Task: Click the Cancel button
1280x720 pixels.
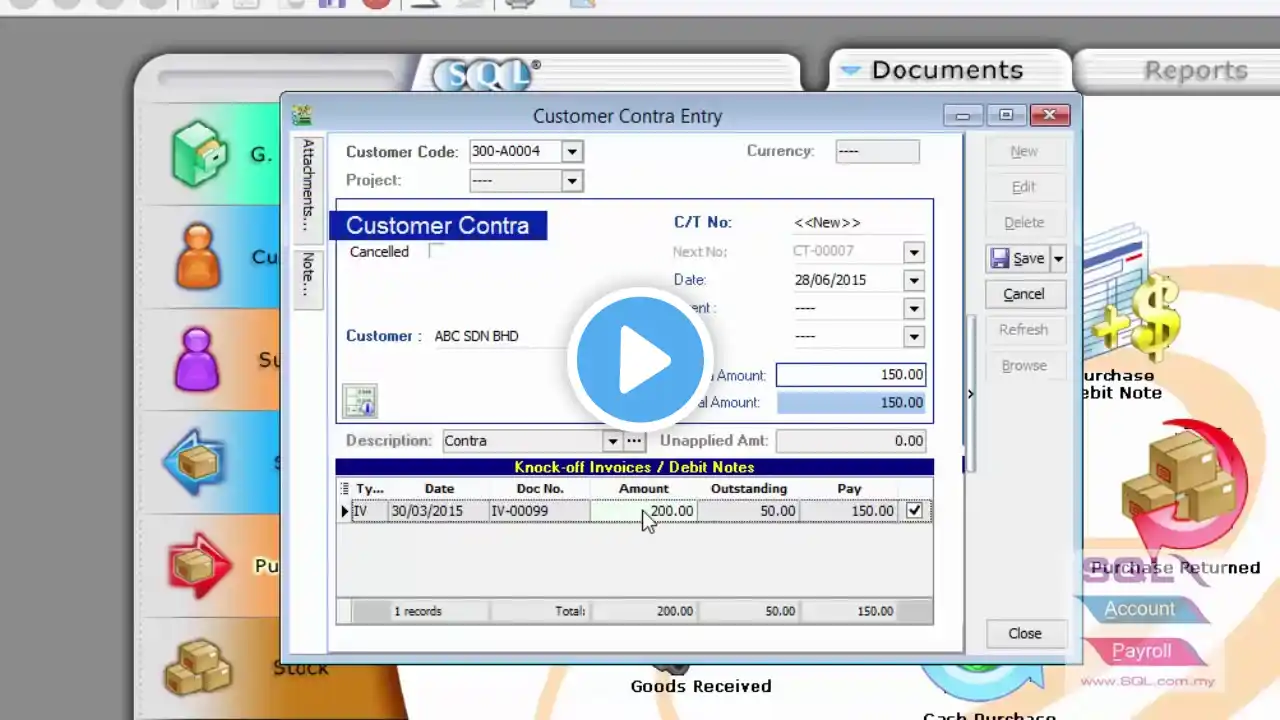Action: click(1024, 294)
